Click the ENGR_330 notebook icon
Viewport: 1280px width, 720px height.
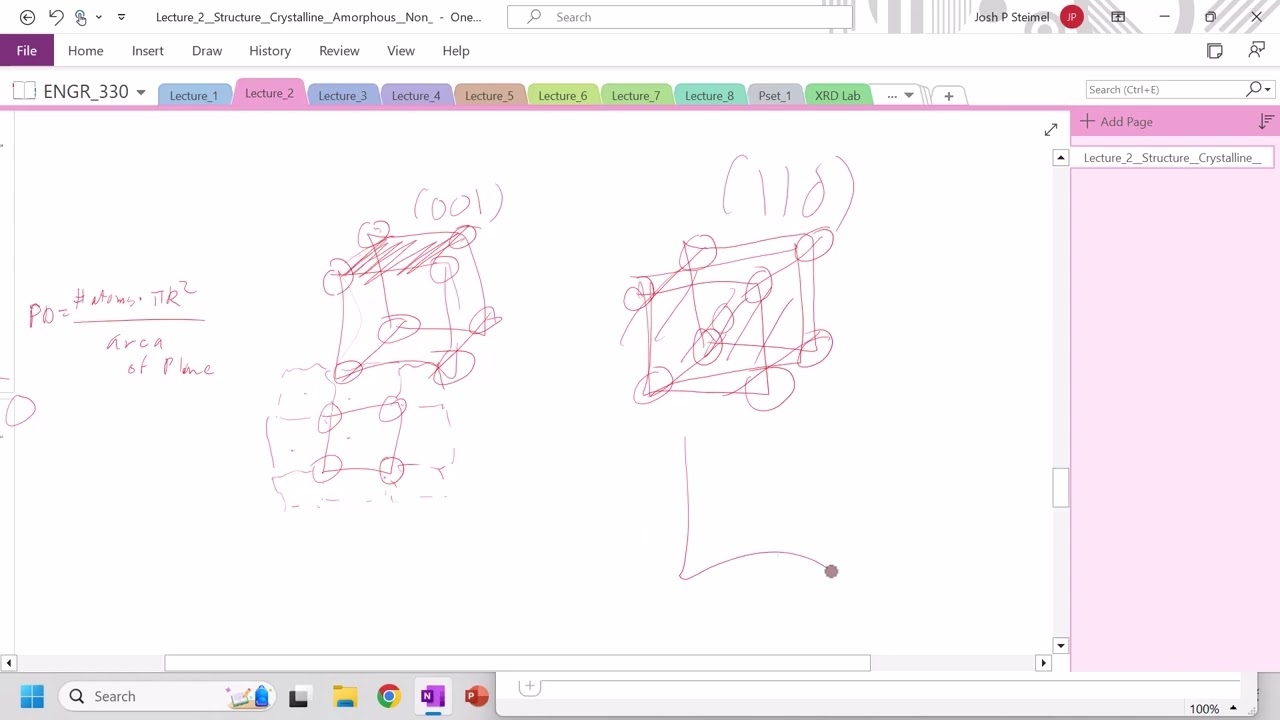click(x=24, y=91)
